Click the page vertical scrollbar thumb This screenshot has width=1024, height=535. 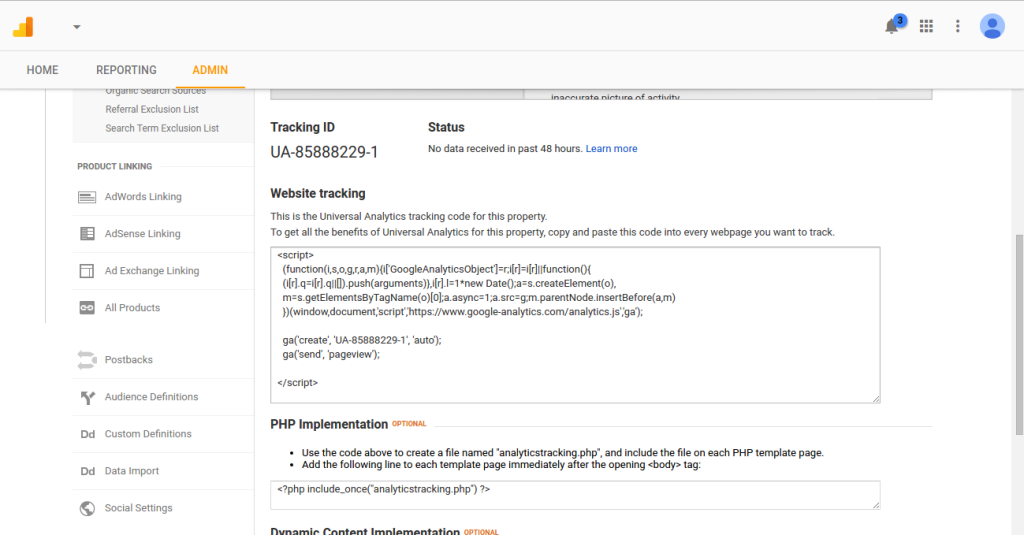click(x=1019, y=334)
